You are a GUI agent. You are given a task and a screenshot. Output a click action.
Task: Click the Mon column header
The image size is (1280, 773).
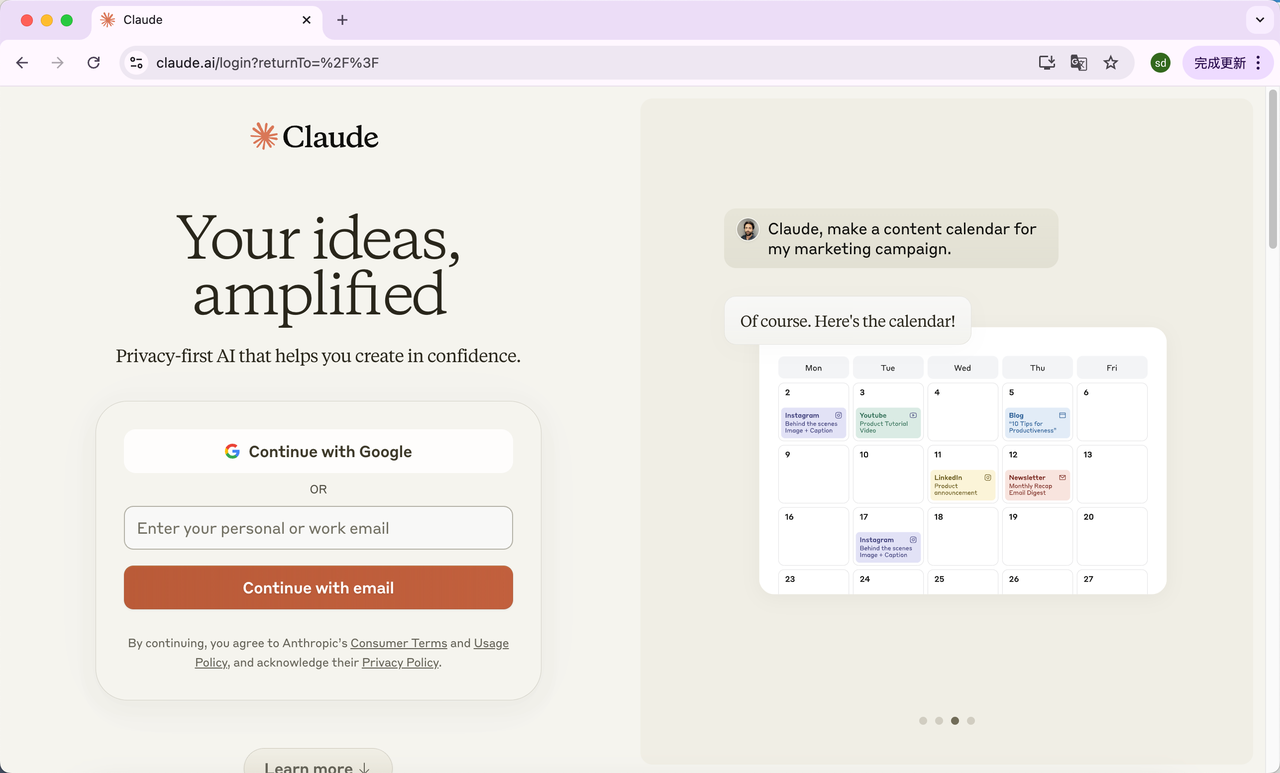[814, 368]
